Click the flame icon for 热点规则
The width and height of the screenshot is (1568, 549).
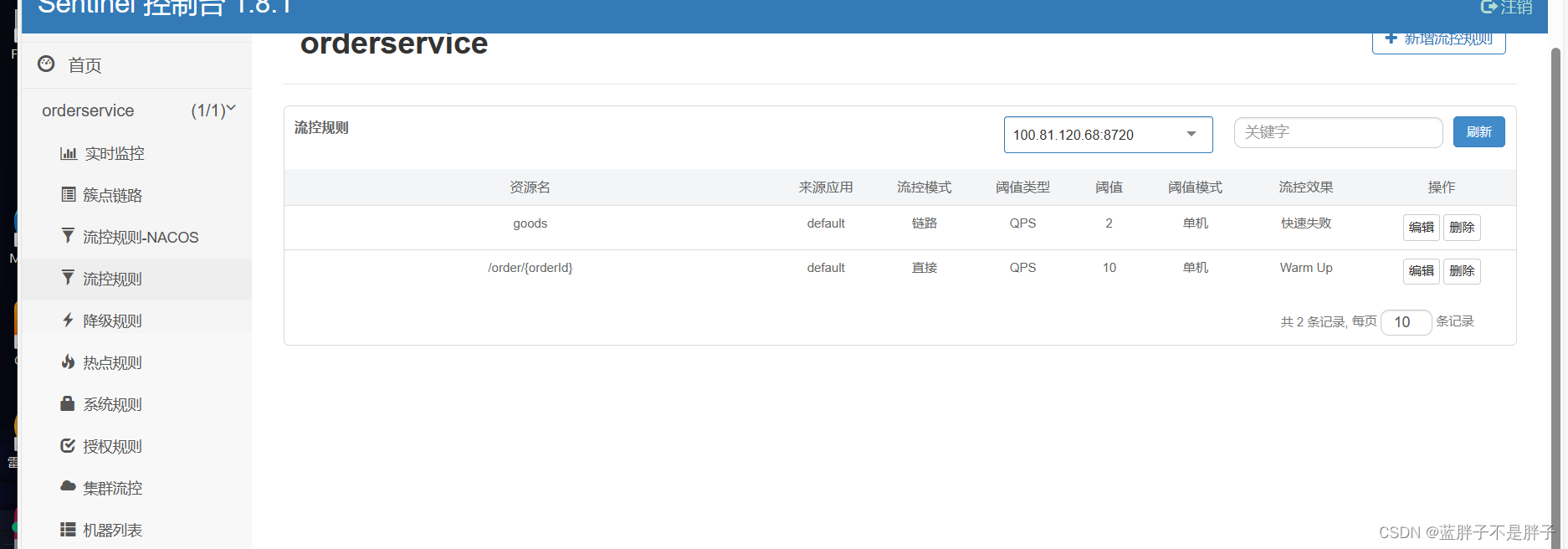pos(68,362)
